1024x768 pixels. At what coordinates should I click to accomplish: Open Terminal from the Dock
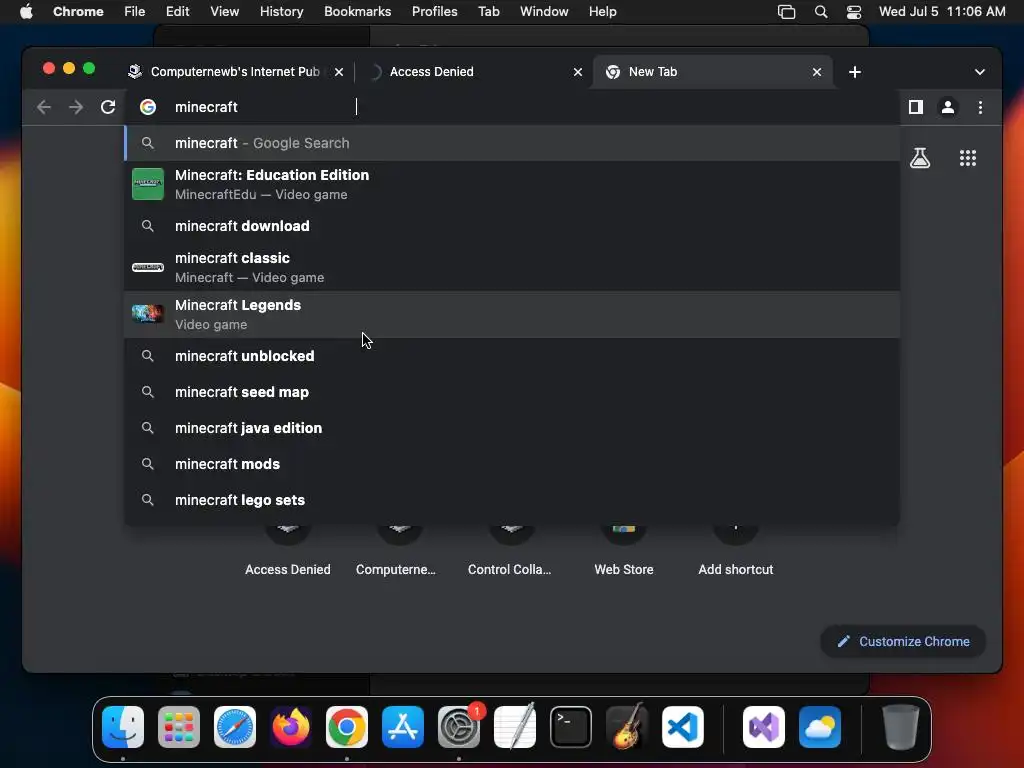click(571, 727)
